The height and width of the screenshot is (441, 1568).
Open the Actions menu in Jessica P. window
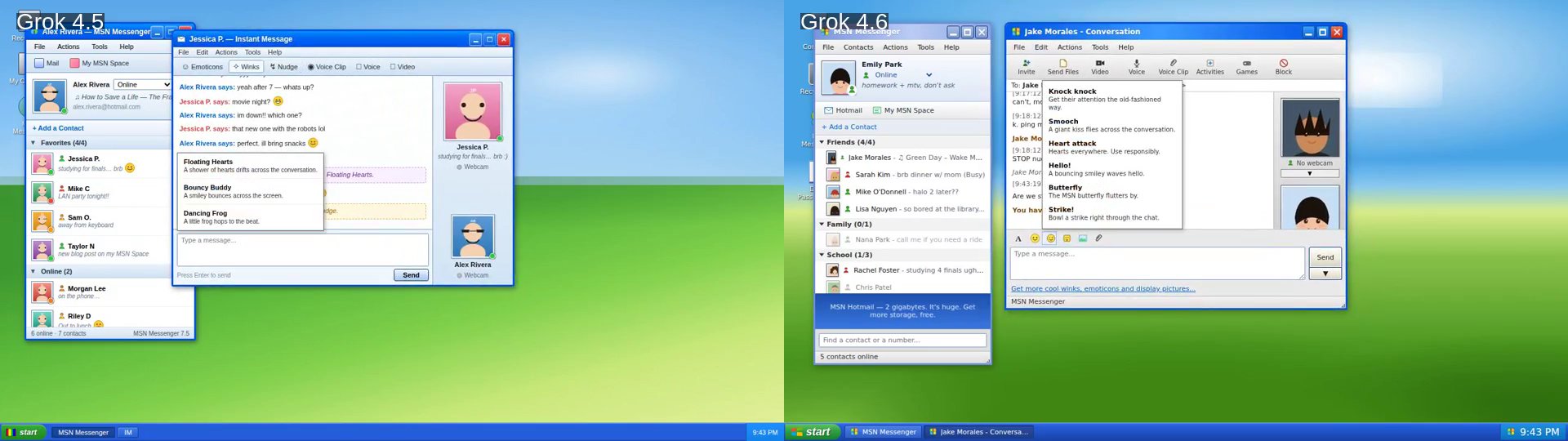226,52
